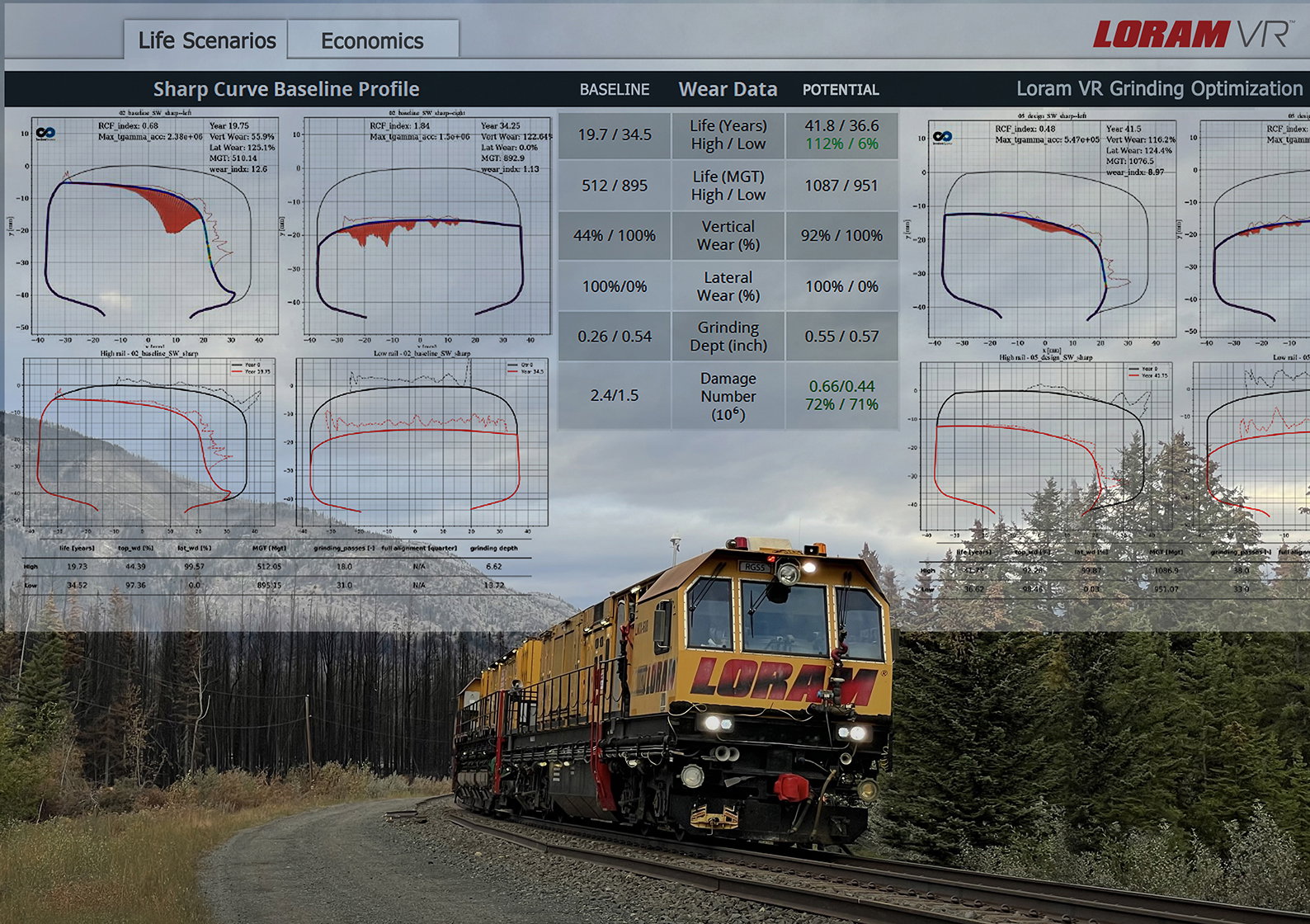The image size is (1310, 924).
Task: Click grinding passes value '31.0' in baseline table
Action: 344,585
